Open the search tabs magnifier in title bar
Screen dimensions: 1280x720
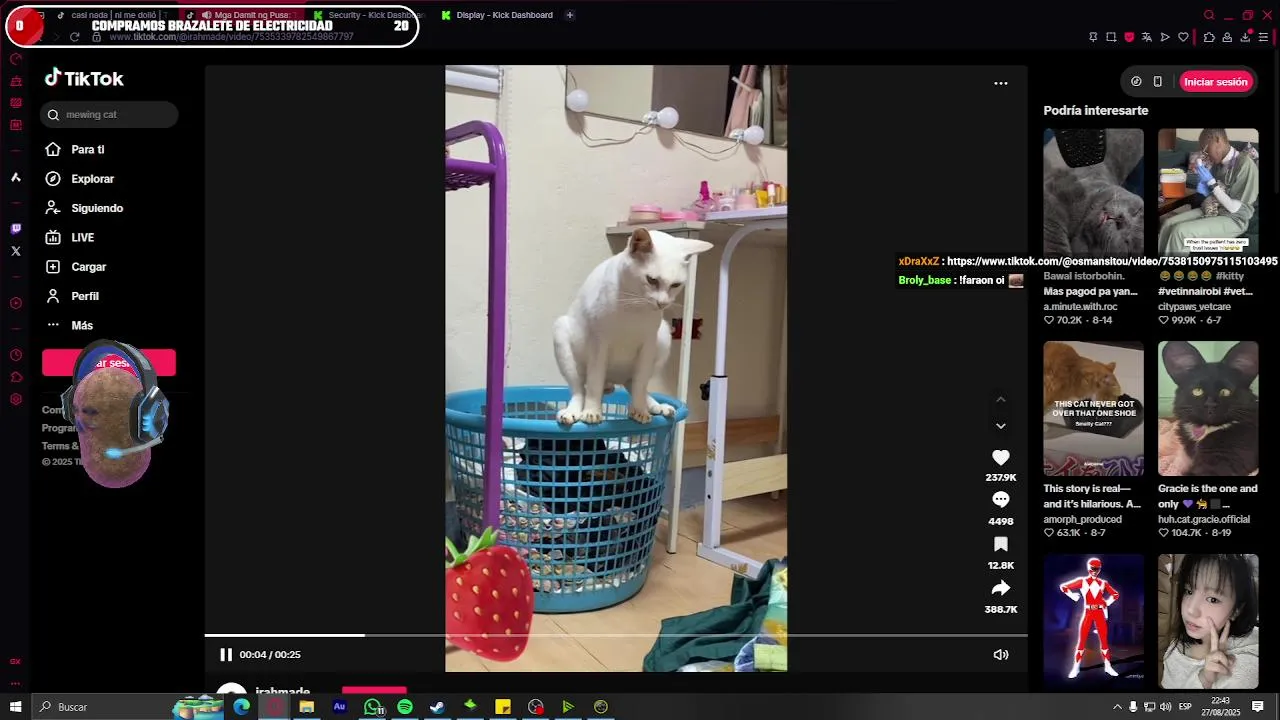pyautogui.click(x=1209, y=15)
